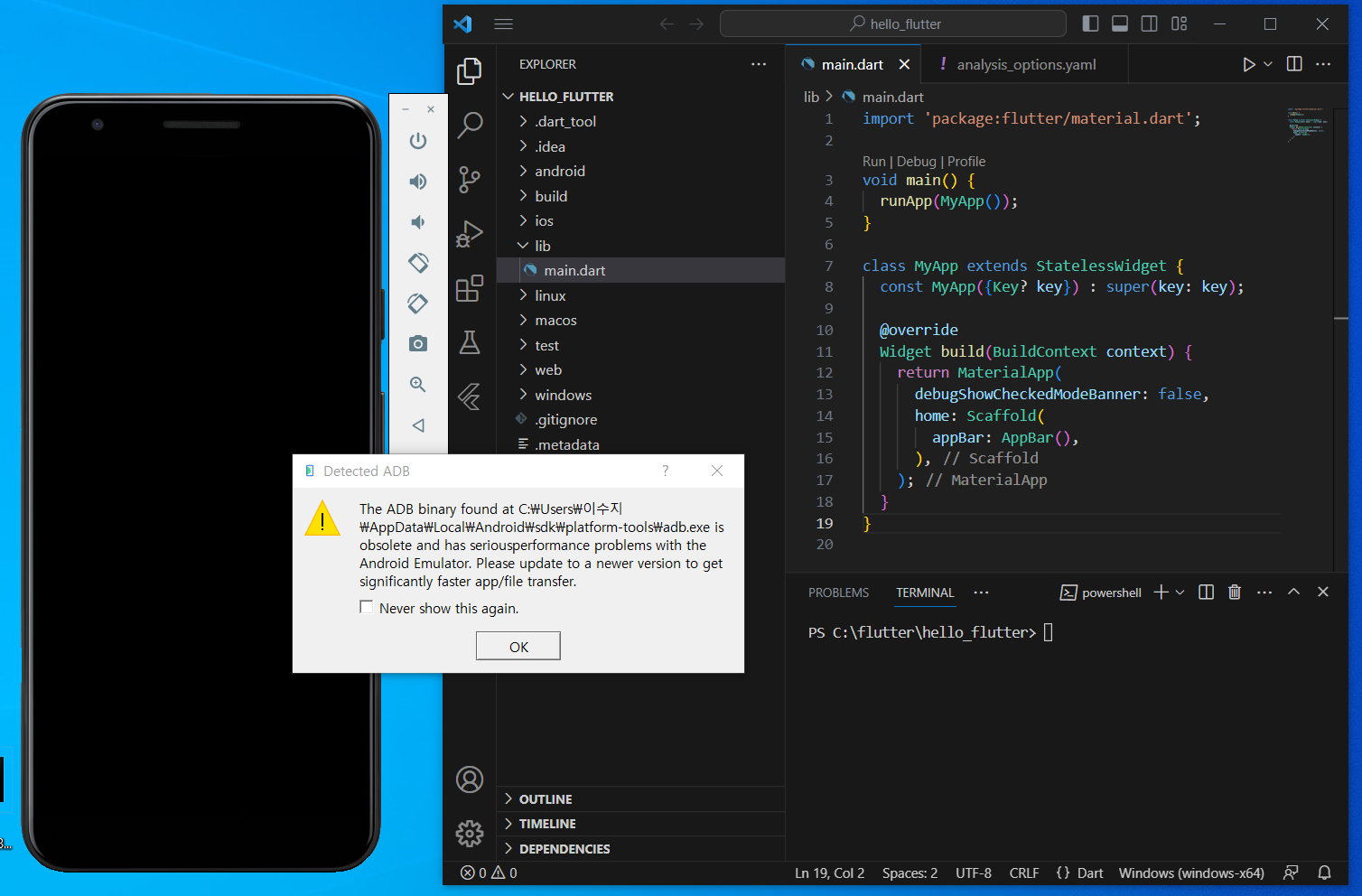Open Customize Layout in the title bar
This screenshot has height=896, width=1362.
[1180, 24]
